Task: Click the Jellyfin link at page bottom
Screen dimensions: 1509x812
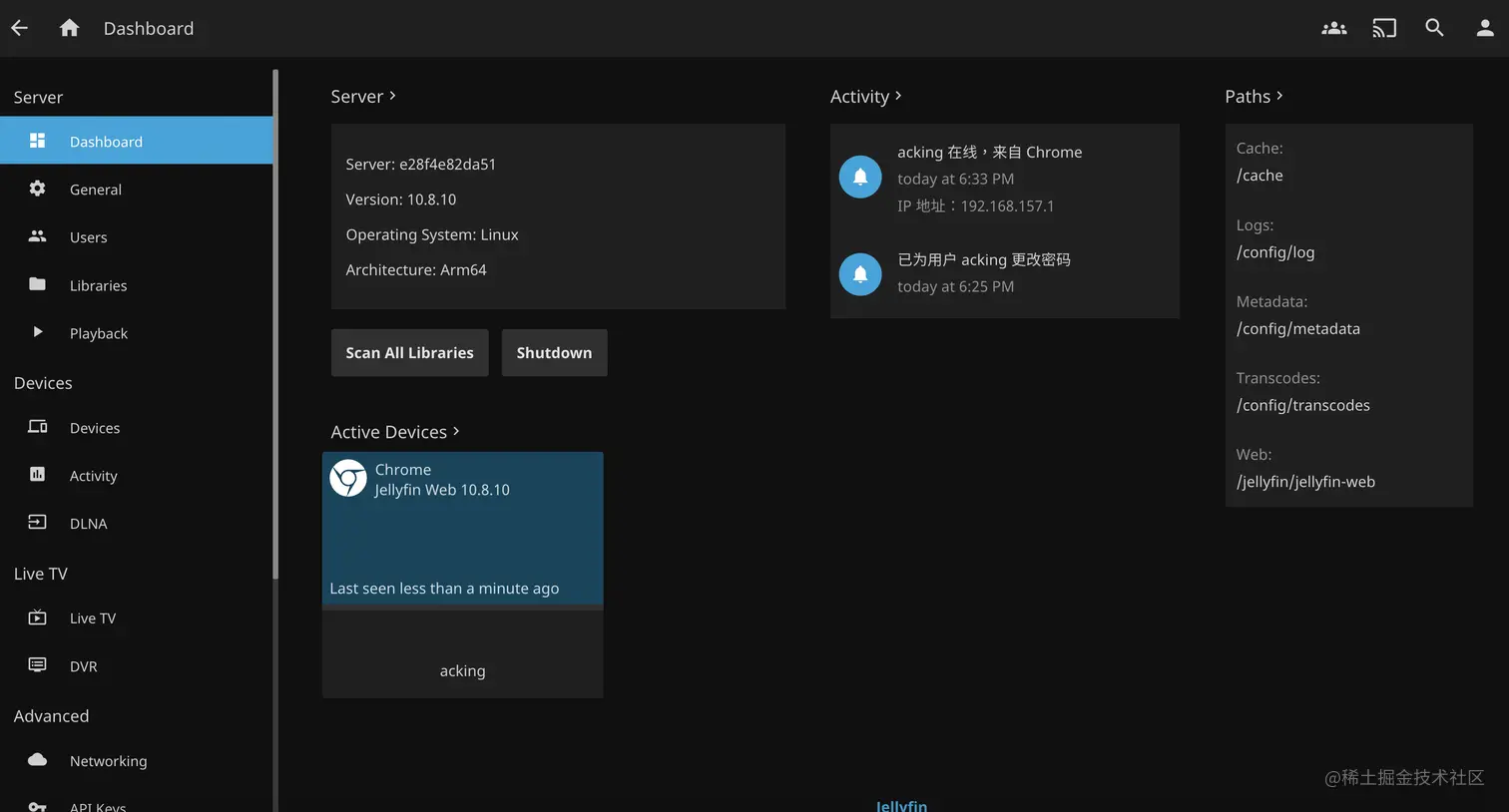Action: coord(901,805)
